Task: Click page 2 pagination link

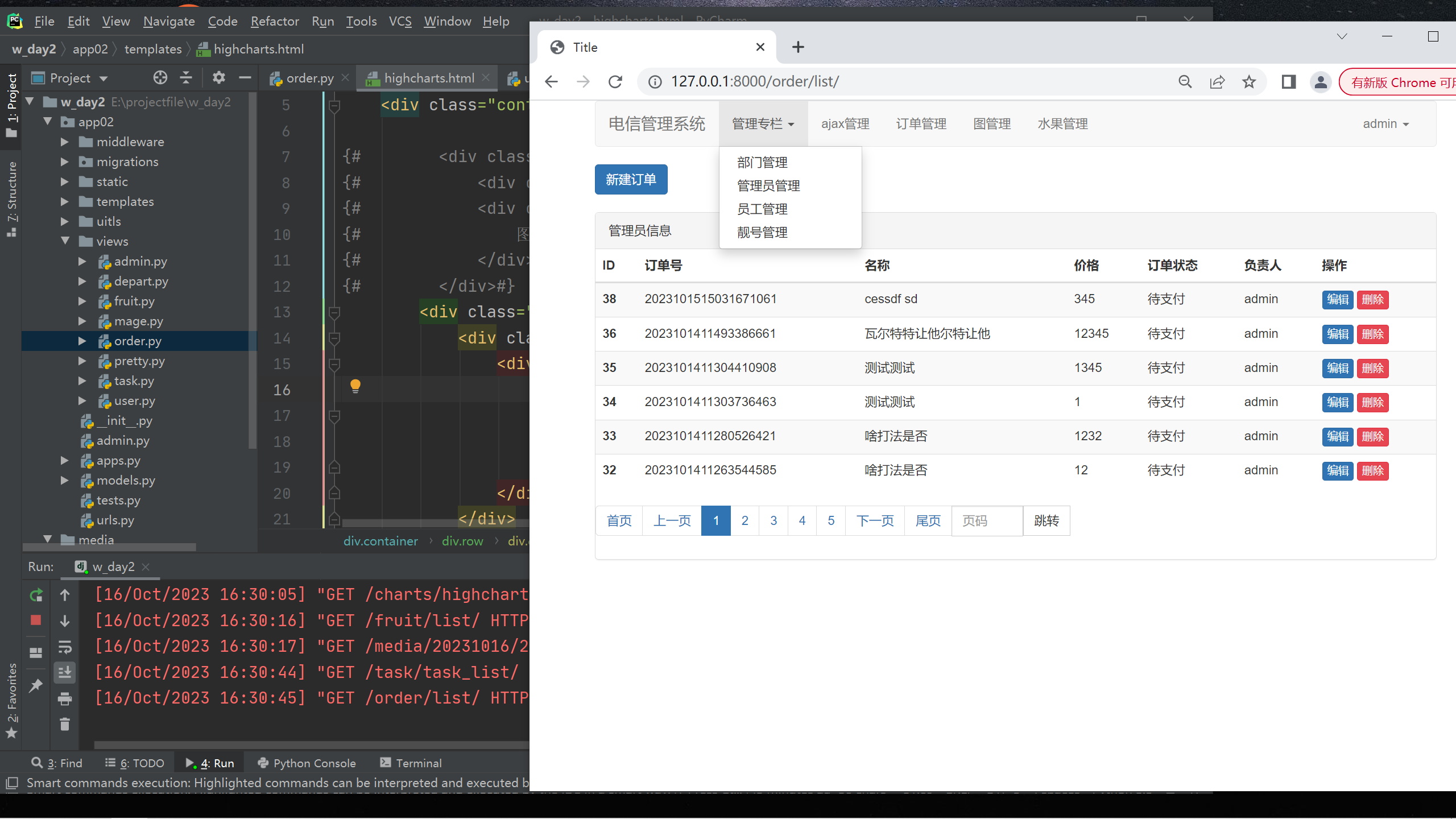Action: click(745, 520)
